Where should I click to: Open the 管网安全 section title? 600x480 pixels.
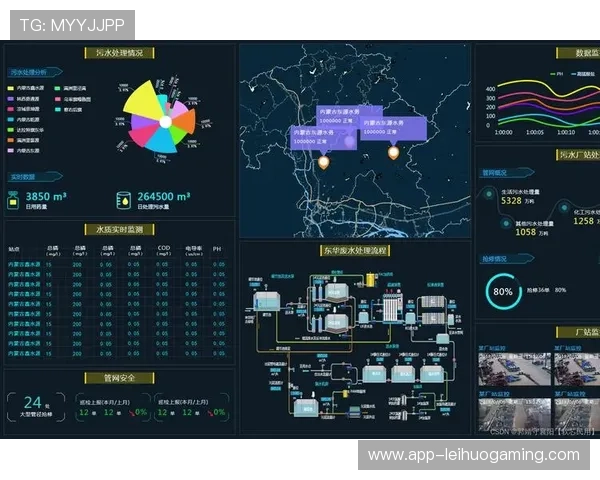[x=118, y=378]
